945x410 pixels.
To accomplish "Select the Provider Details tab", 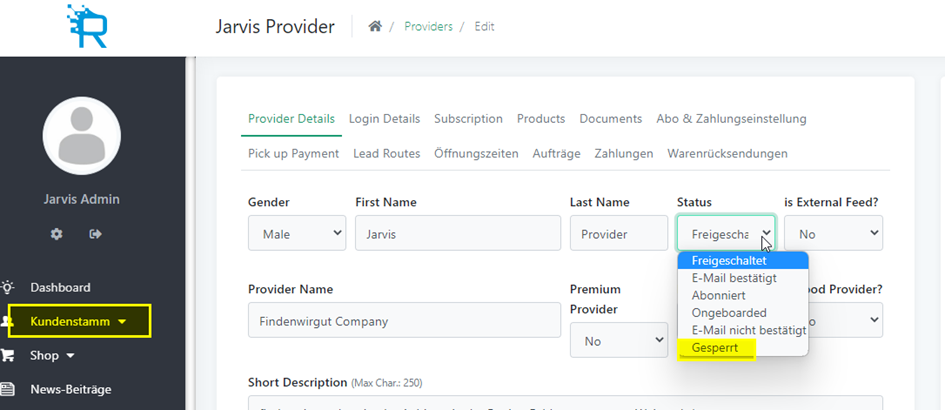I will coord(291,119).
